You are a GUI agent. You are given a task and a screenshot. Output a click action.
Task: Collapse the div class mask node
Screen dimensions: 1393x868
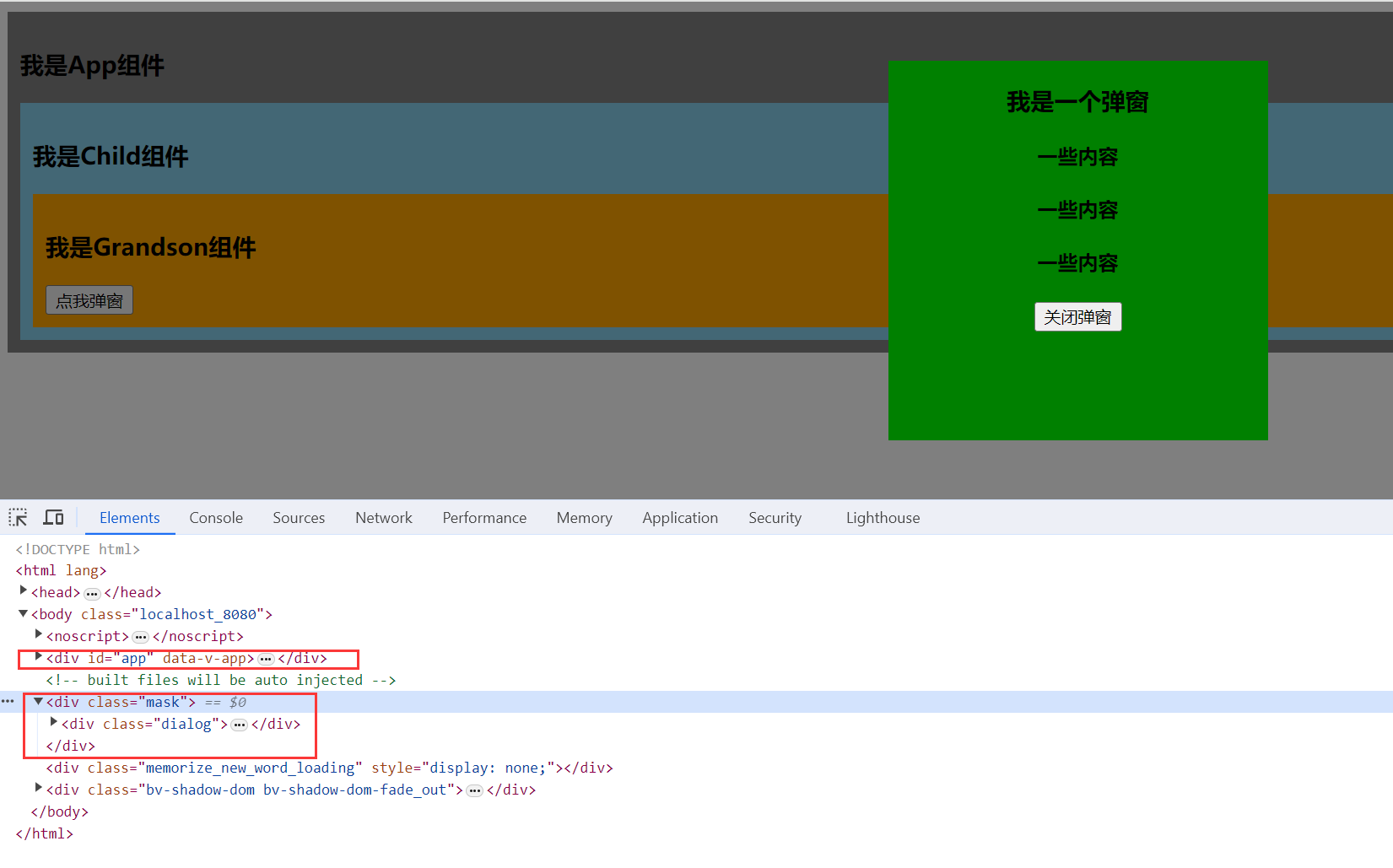click(39, 701)
